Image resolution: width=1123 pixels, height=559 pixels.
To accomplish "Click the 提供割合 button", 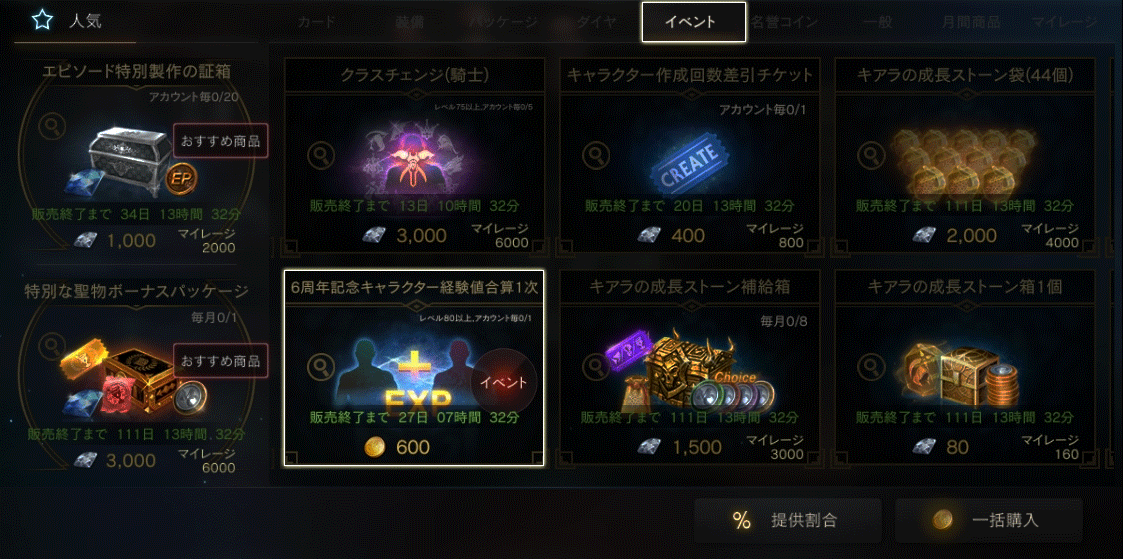I will pos(787,520).
